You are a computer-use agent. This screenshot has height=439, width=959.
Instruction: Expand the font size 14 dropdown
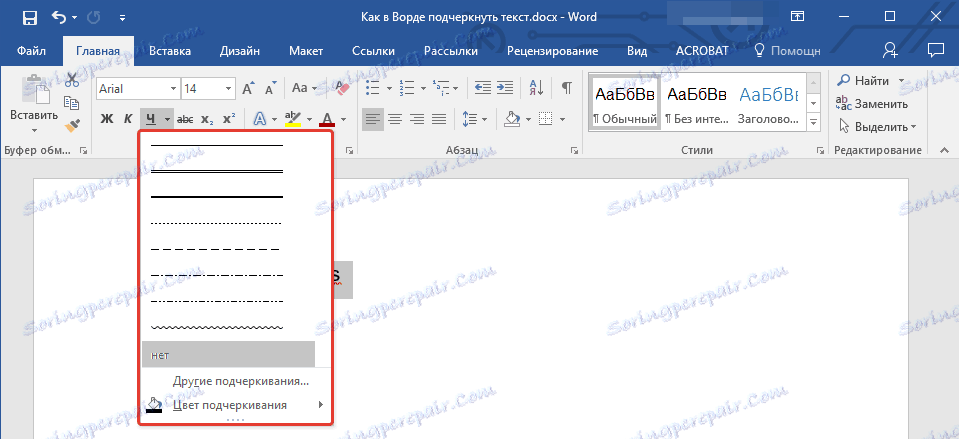point(229,89)
